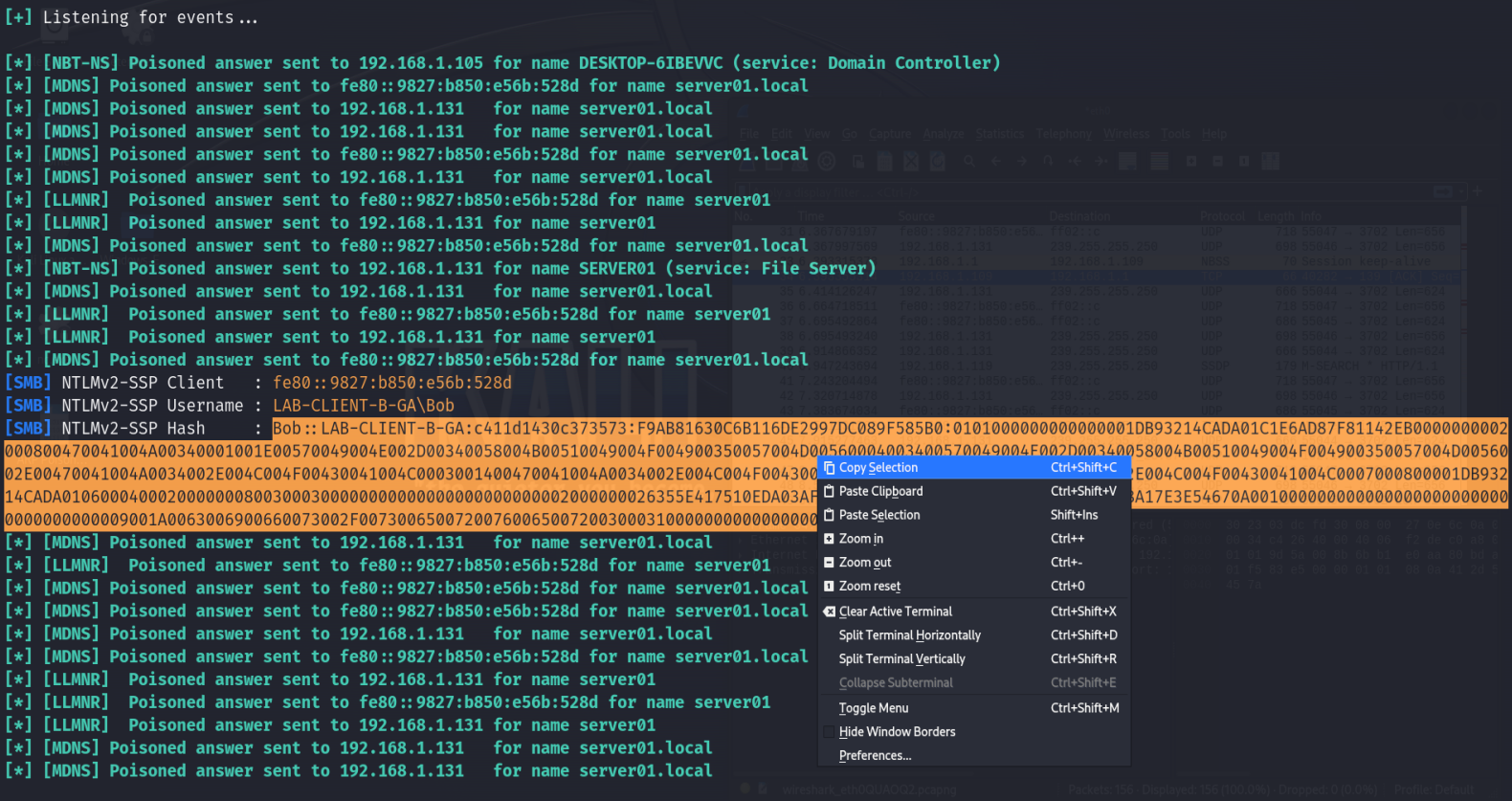Click Wireshark's close capture file X icon
This screenshot has height=801, width=1512.
pos(911,161)
